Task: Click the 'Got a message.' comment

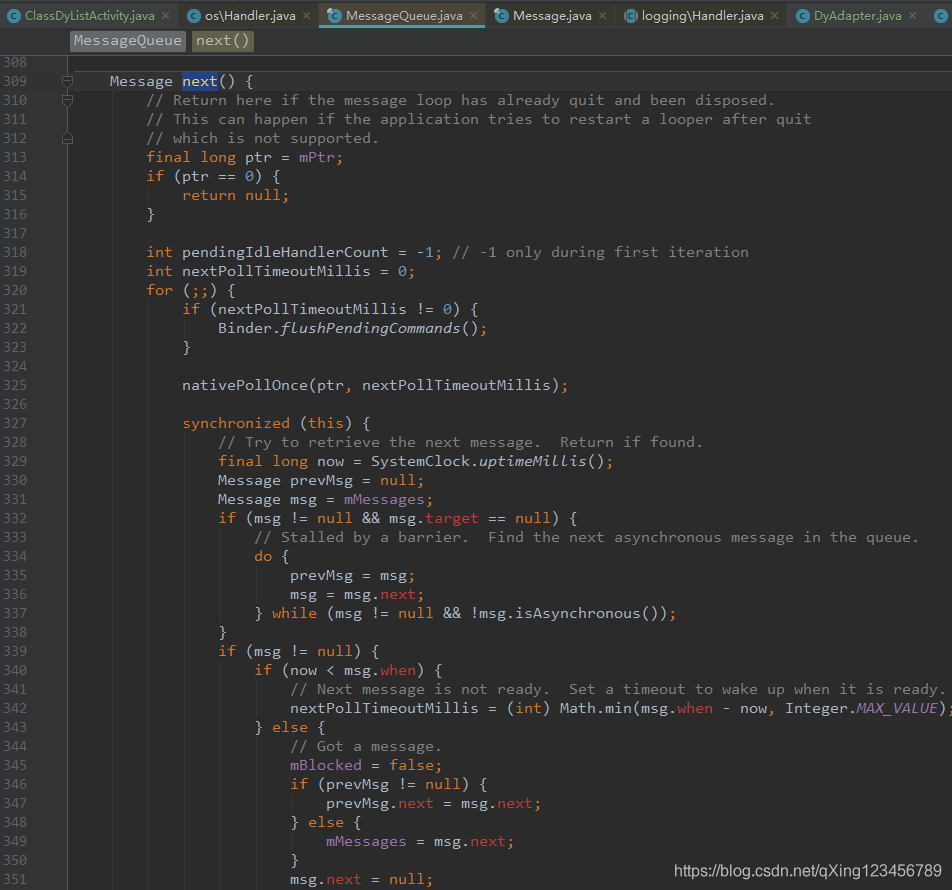Action: tap(366, 746)
